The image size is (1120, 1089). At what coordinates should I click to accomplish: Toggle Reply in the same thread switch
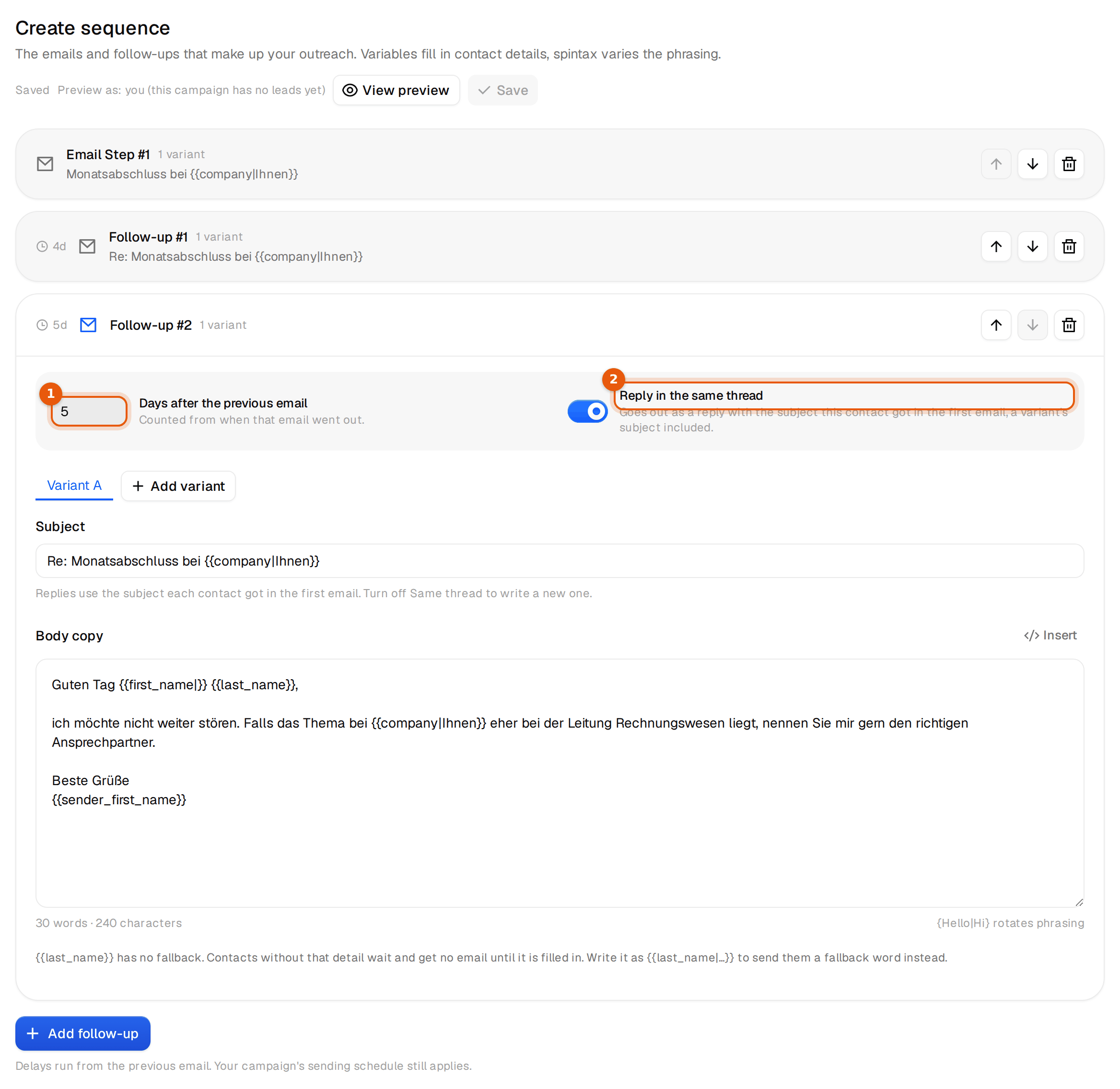587,411
